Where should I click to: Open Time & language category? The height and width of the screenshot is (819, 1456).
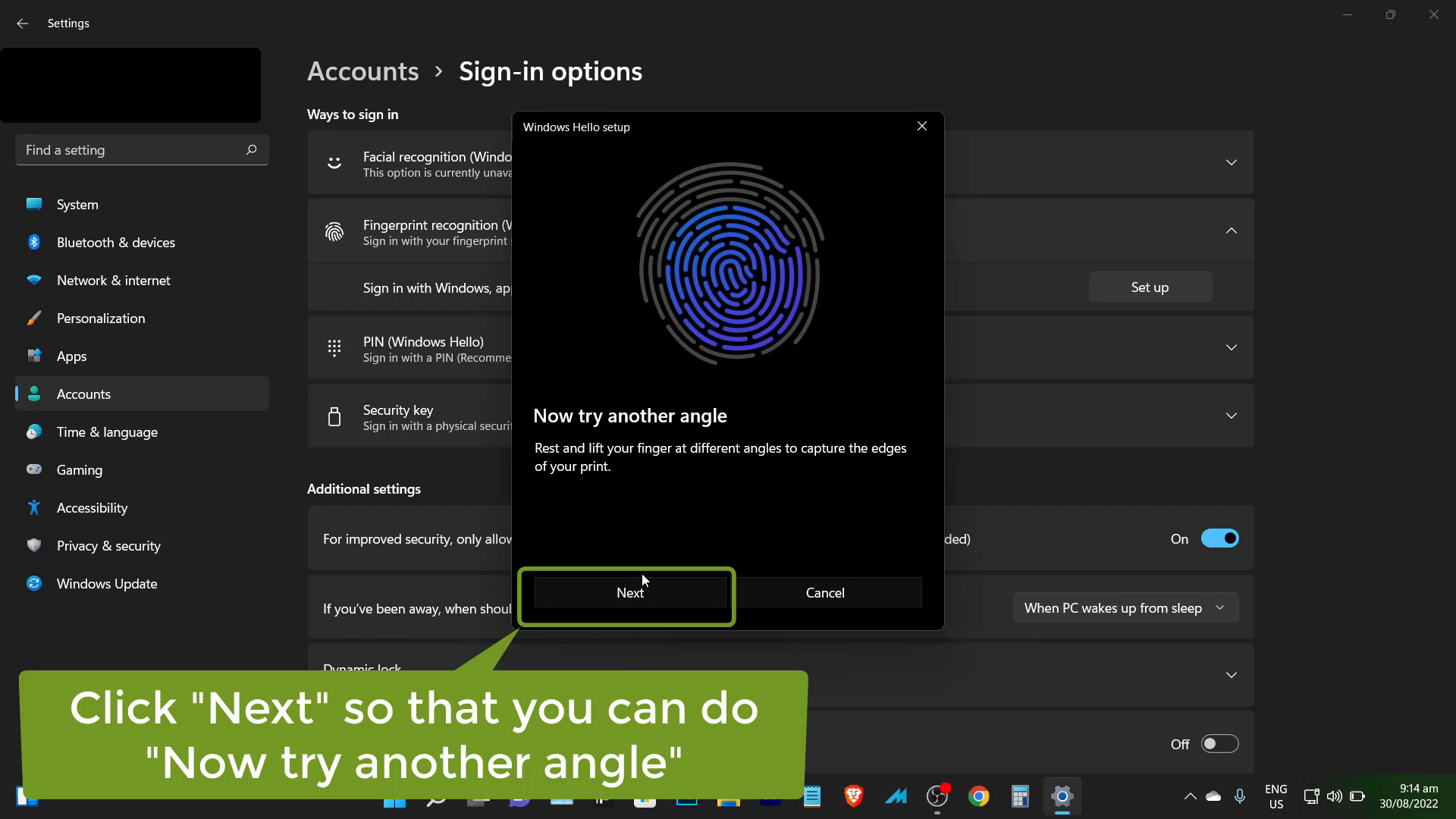coord(142,431)
